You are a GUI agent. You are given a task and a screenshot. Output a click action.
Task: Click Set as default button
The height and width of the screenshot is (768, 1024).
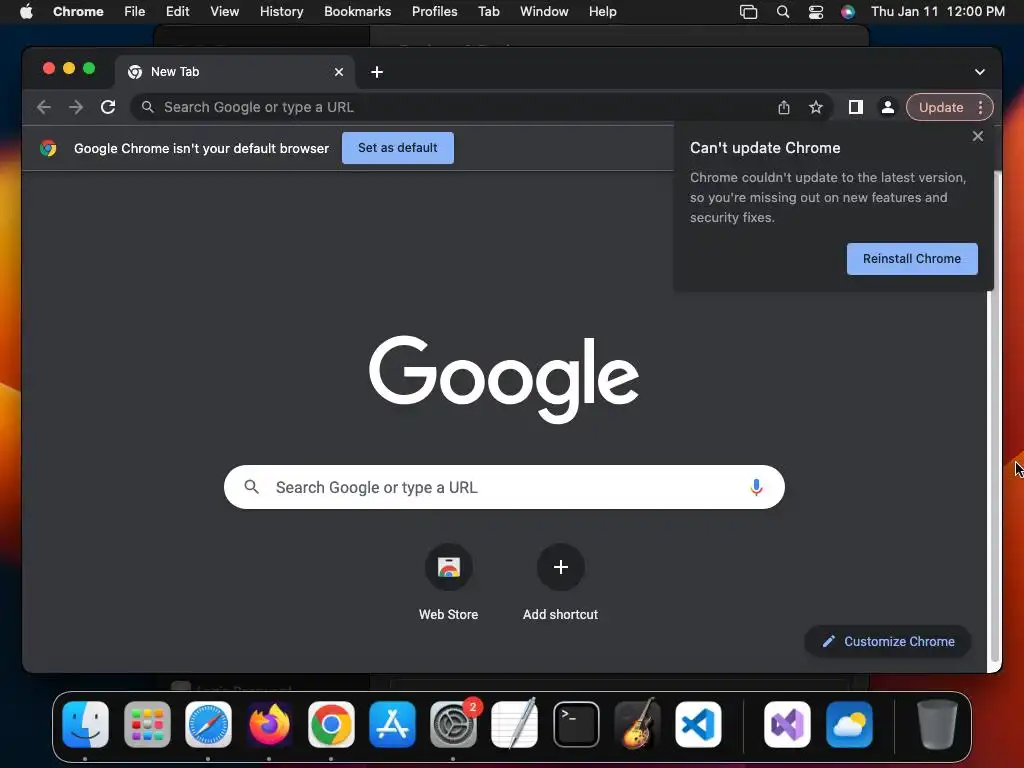coord(398,148)
